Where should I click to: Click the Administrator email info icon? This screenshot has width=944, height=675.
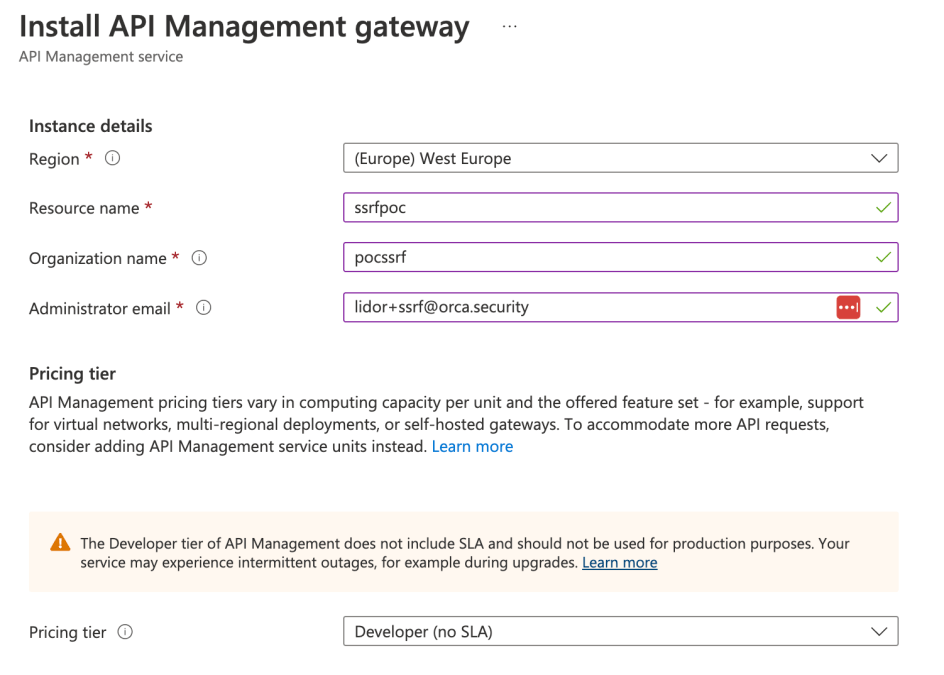(x=203, y=308)
